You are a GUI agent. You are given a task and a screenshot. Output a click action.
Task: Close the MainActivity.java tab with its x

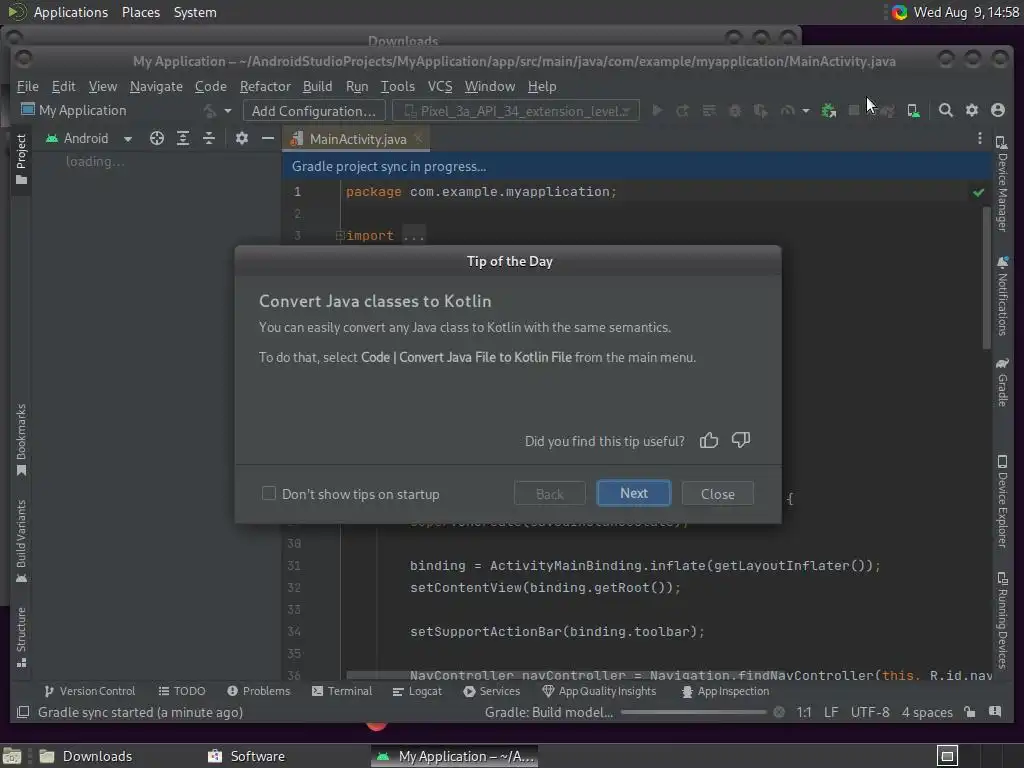coord(418,138)
